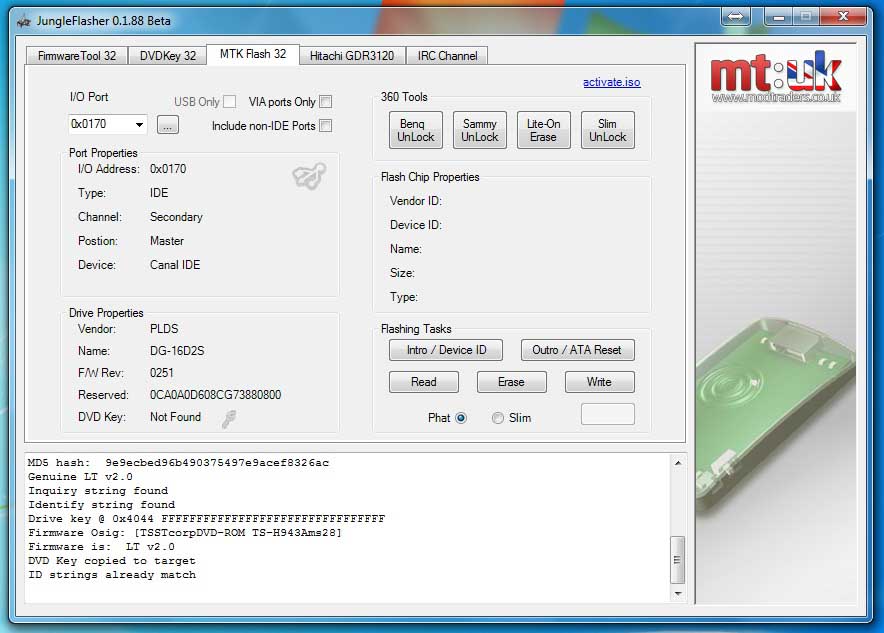The image size is (884, 633).
Task: Click the Slim UnLock button
Action: click(x=608, y=130)
